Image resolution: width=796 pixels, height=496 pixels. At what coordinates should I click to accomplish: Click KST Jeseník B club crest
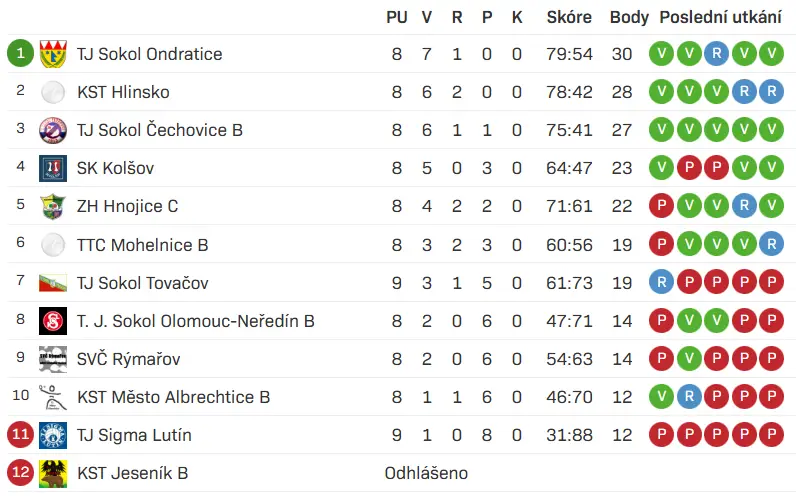pyautogui.click(x=53, y=473)
